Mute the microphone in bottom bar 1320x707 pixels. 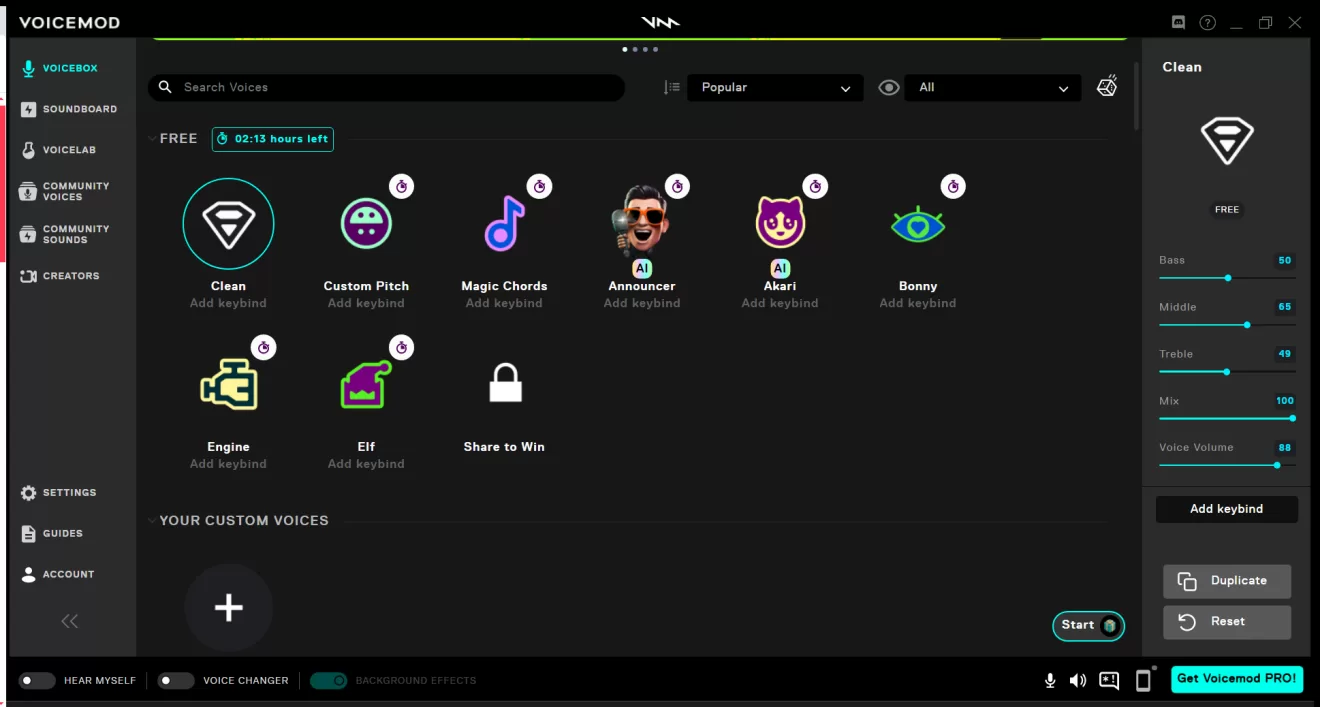1050,681
